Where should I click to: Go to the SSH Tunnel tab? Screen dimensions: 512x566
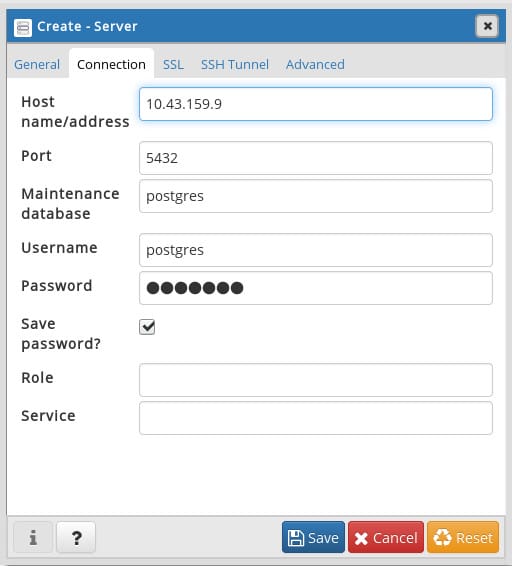[235, 65]
